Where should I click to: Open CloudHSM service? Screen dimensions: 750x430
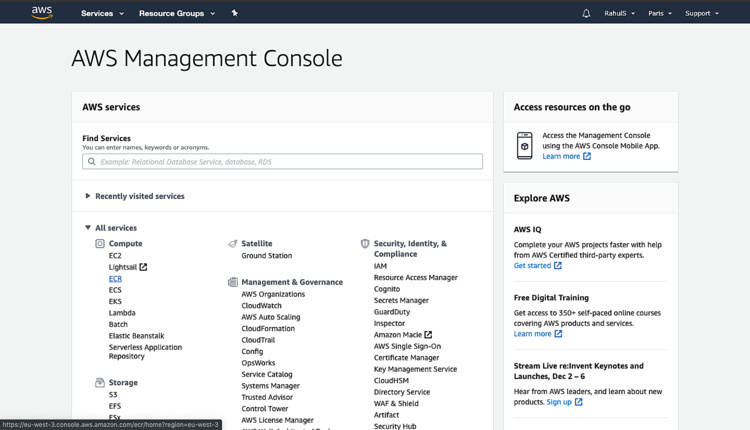coord(391,381)
